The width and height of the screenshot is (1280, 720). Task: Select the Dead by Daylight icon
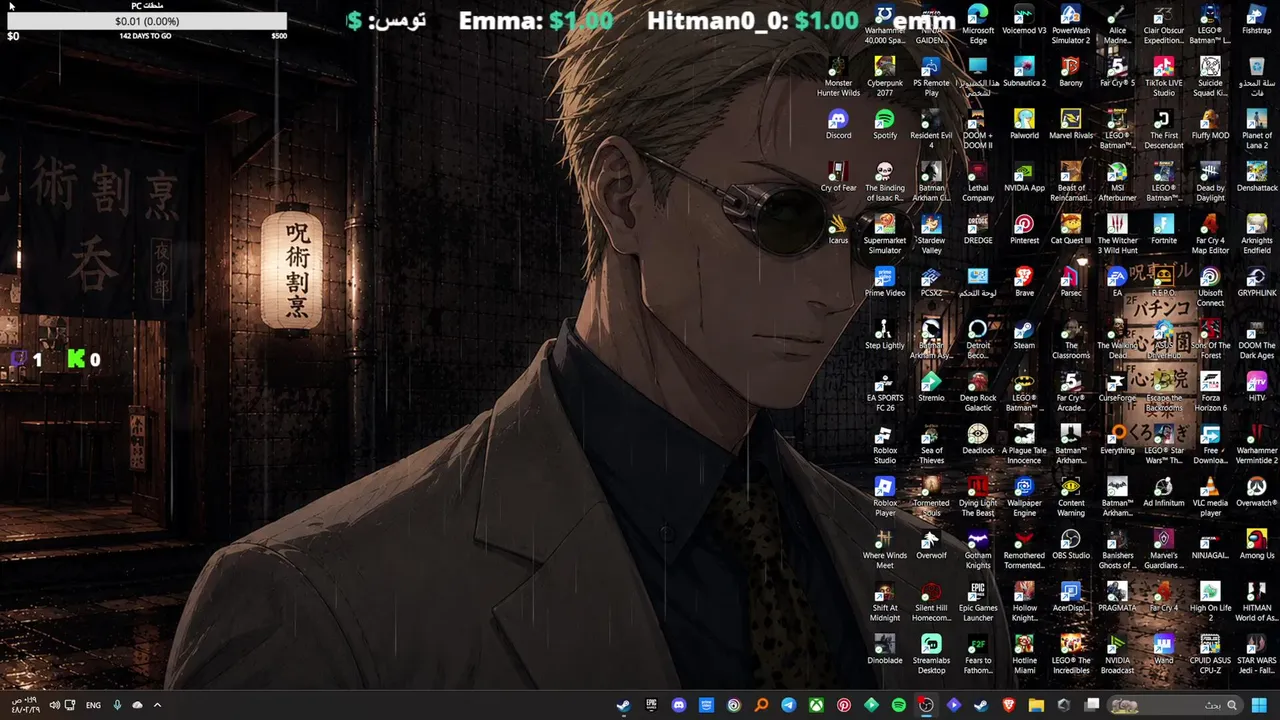pyautogui.click(x=1210, y=182)
